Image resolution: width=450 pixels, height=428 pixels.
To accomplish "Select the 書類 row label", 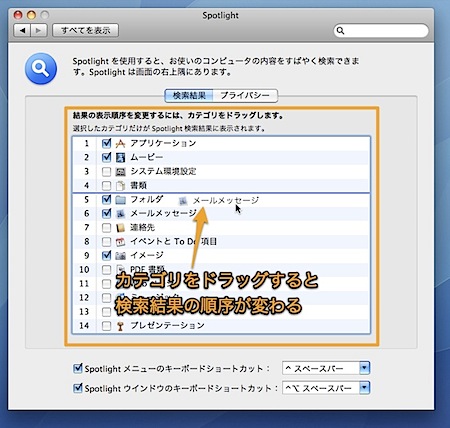I will pyautogui.click(x=138, y=185).
